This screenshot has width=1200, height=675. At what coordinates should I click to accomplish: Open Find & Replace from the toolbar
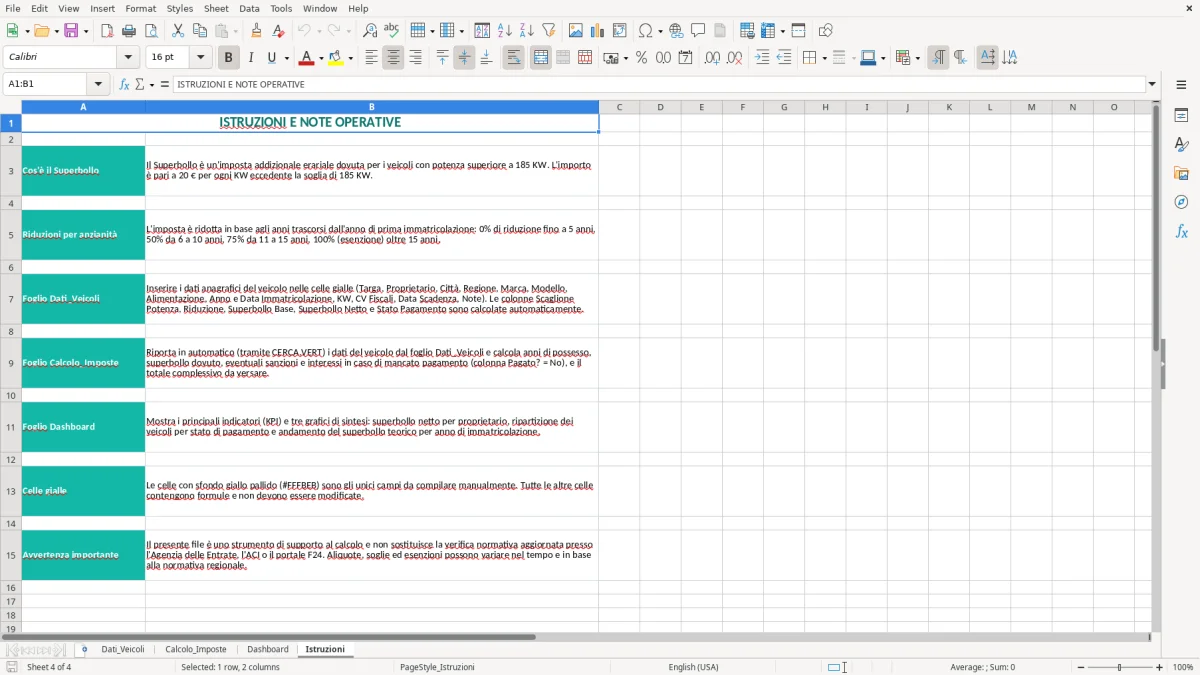click(369, 31)
